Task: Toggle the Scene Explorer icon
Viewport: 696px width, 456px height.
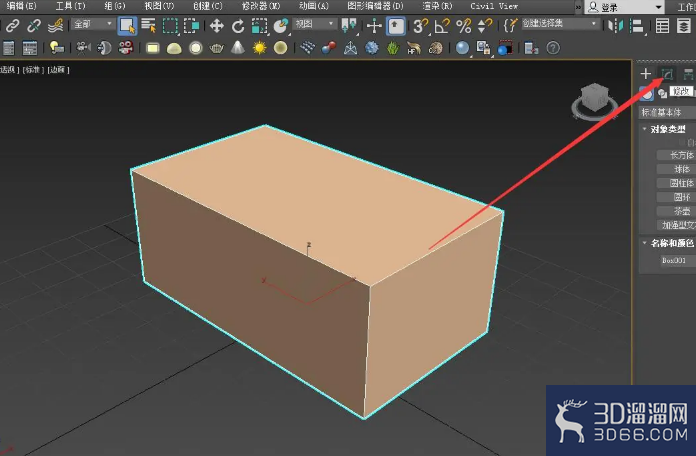Action: [x=662, y=26]
